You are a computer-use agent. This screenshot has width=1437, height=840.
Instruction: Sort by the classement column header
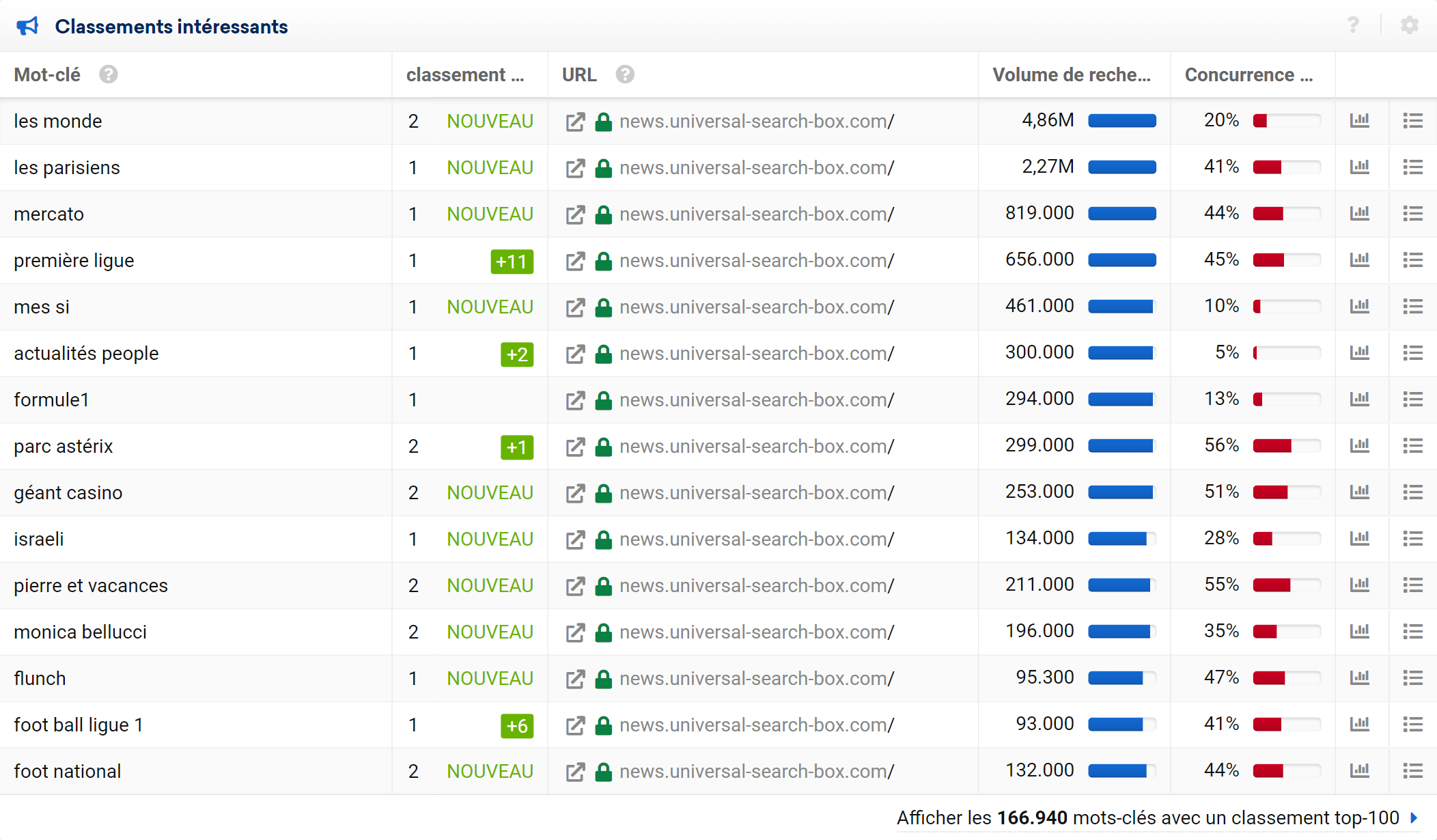[465, 74]
